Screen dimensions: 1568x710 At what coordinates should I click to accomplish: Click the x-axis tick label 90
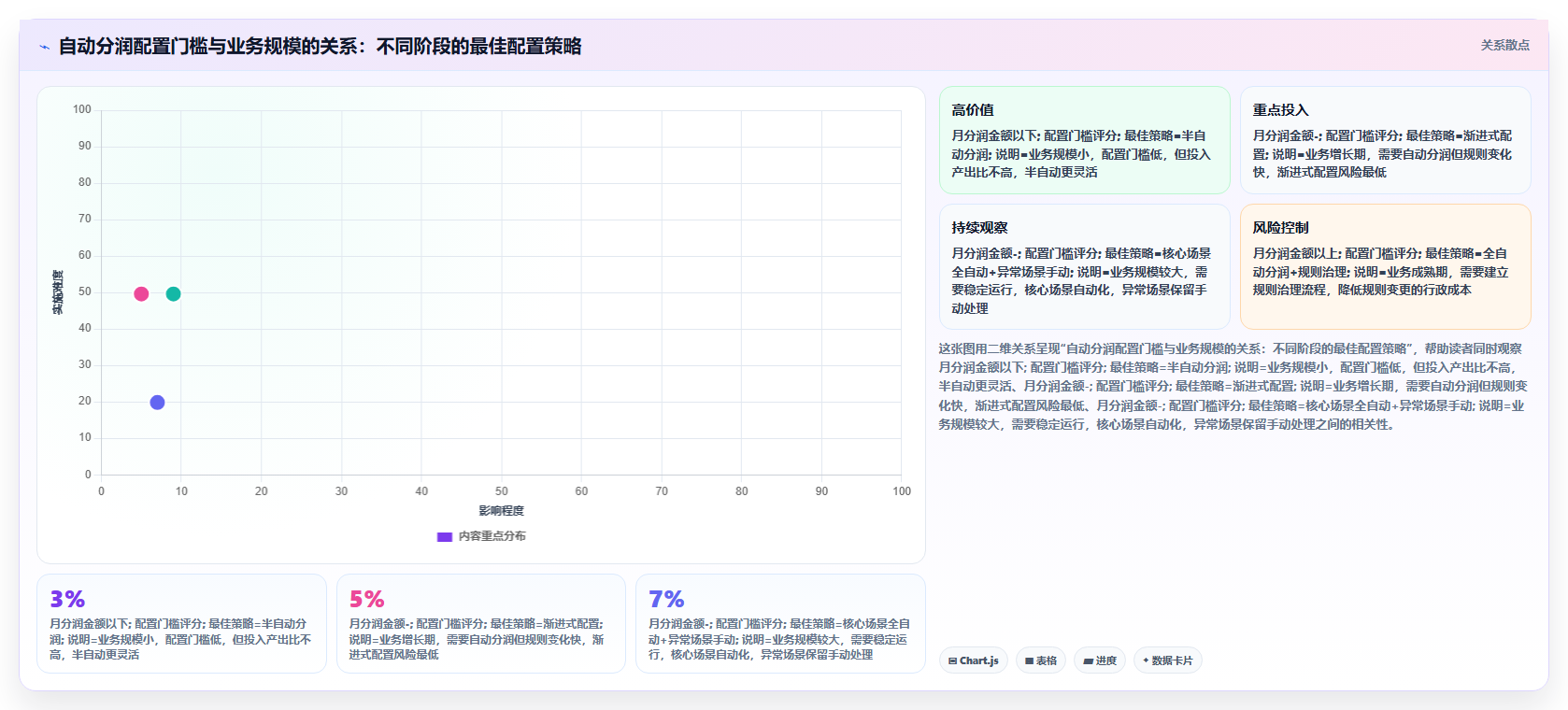(821, 491)
